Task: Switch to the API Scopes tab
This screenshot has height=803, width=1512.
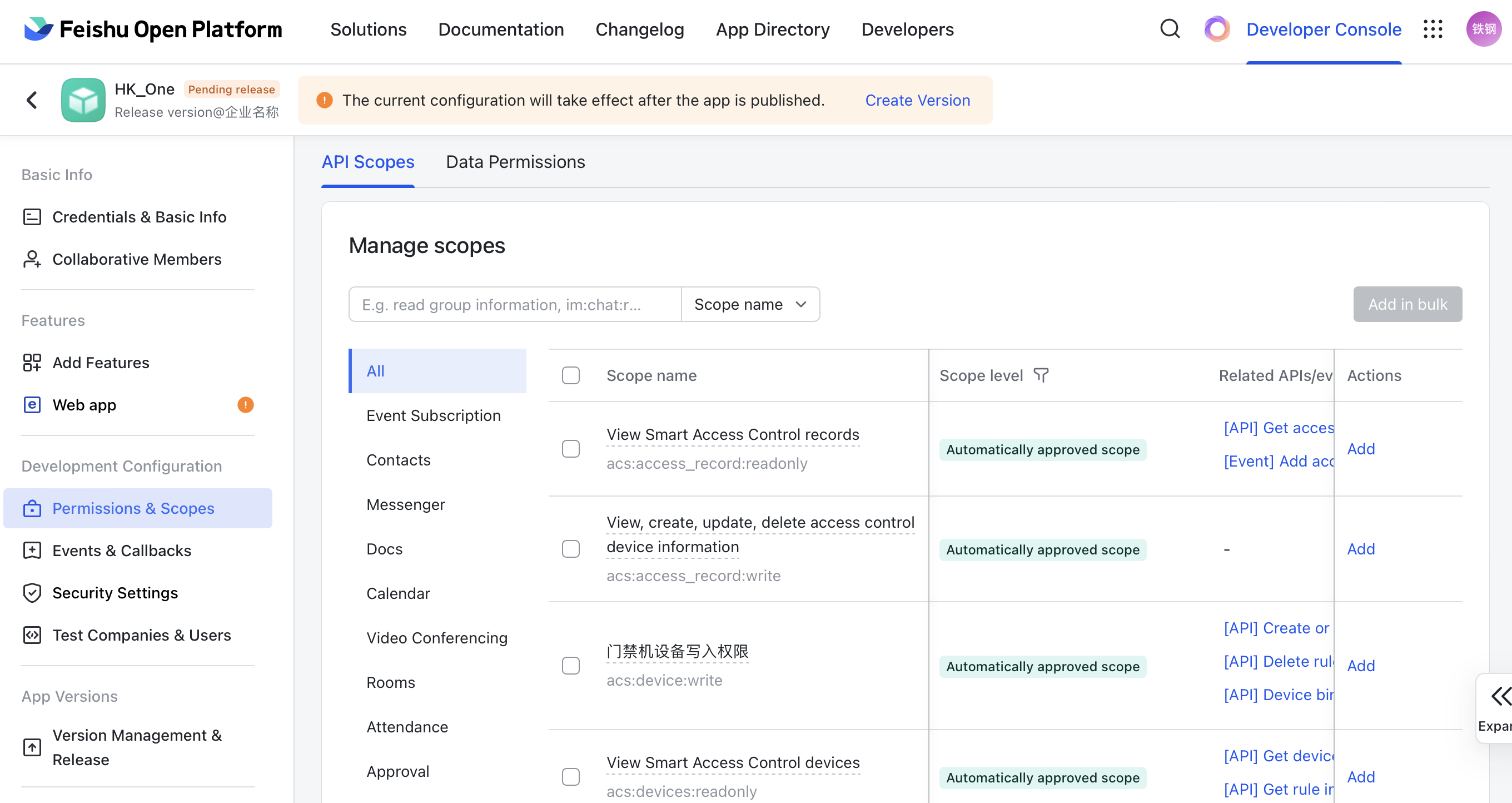Action: (x=368, y=161)
